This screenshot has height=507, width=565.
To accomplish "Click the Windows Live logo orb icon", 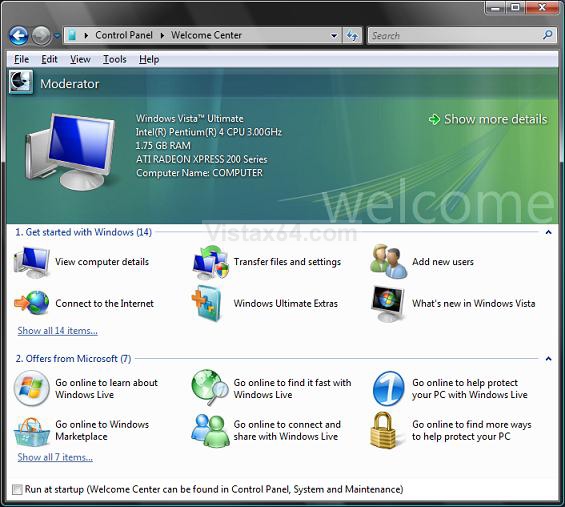I will click(x=32, y=388).
